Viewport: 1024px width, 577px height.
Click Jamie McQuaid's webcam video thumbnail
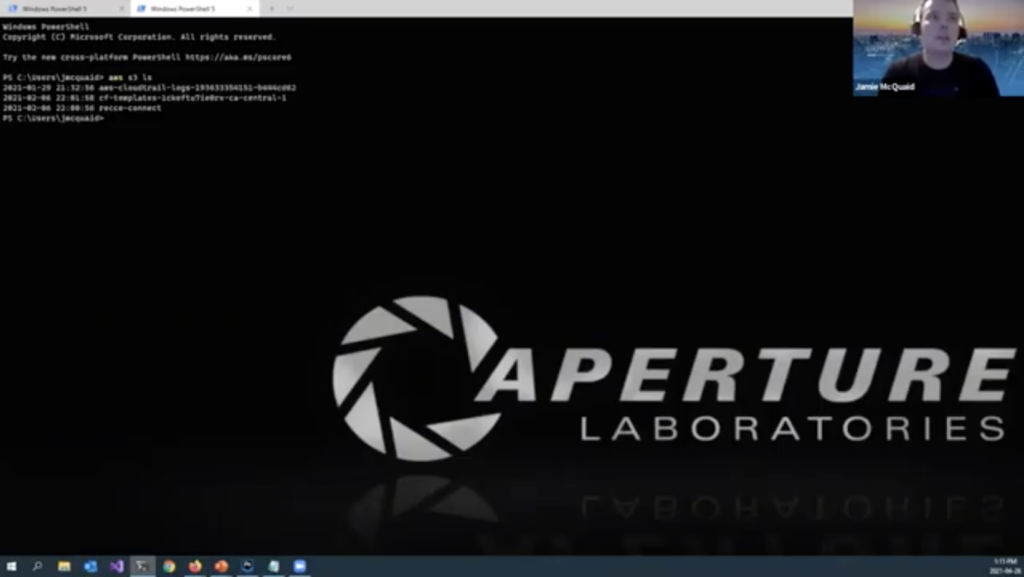[x=938, y=48]
